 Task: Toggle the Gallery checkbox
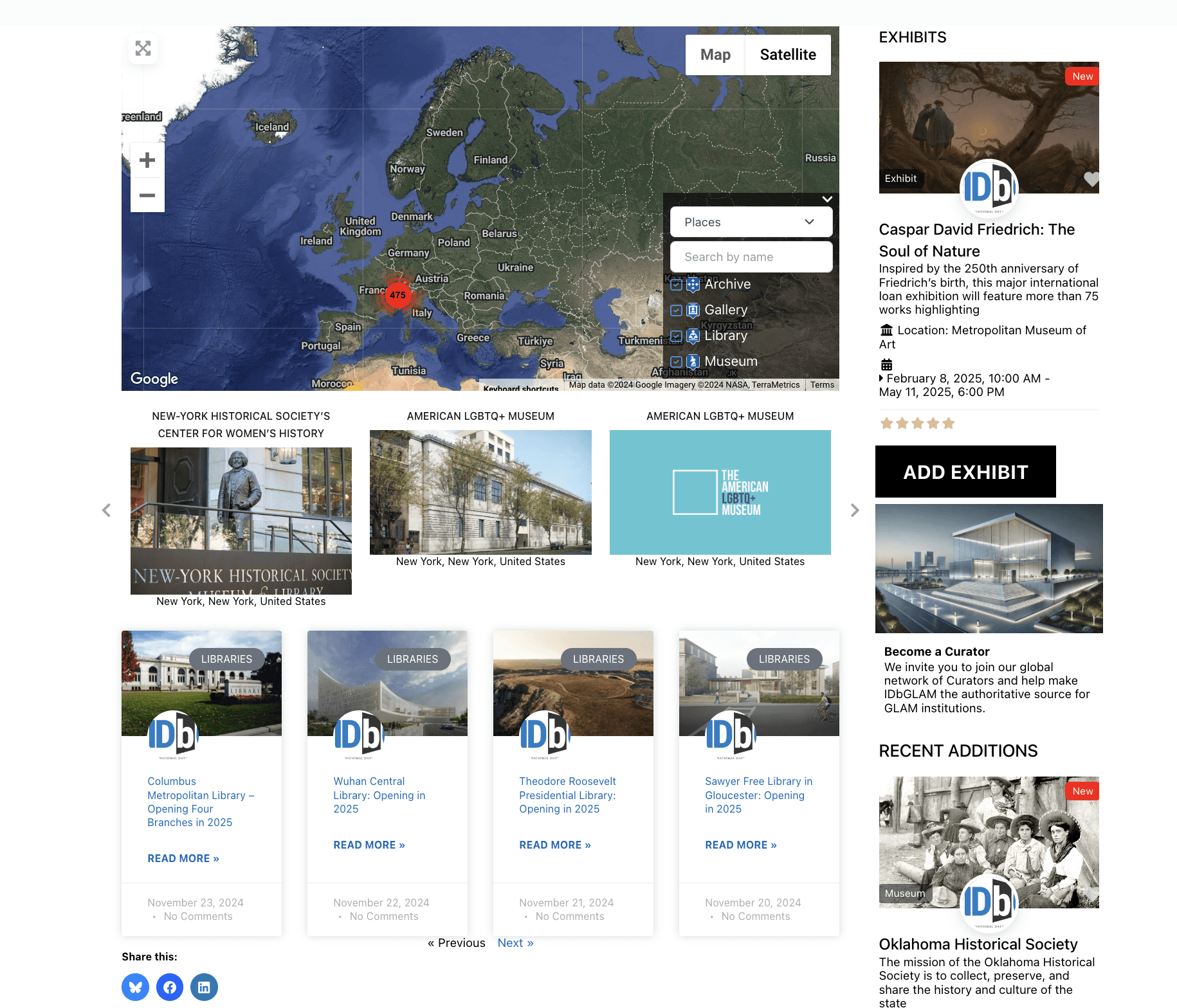[676, 310]
